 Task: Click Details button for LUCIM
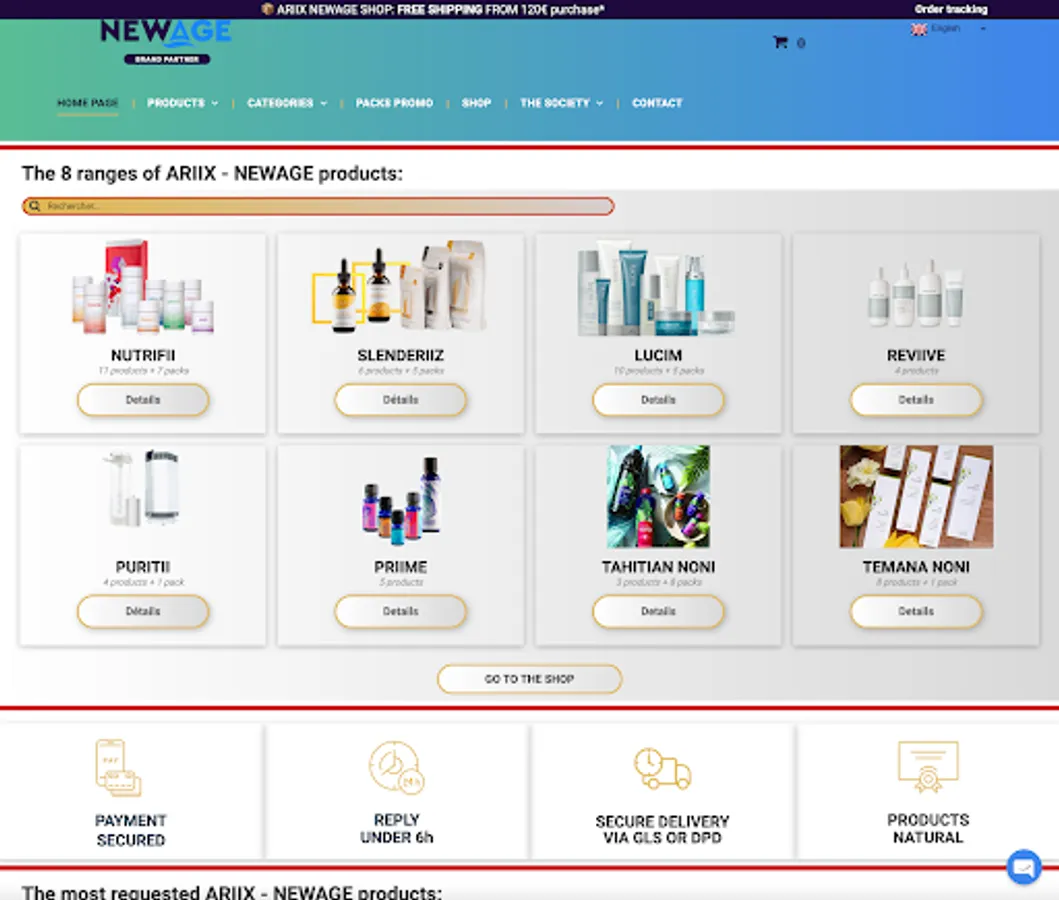658,400
